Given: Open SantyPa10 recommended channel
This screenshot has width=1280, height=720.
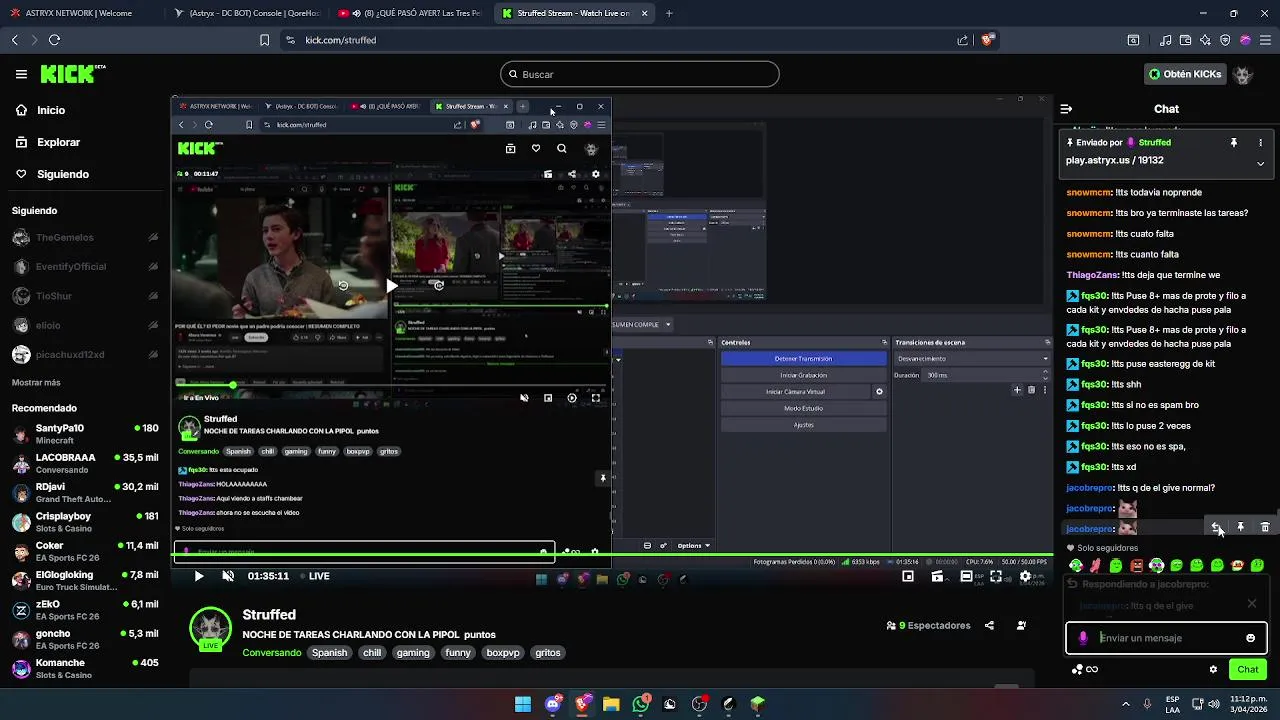Looking at the screenshot, I should 85,434.
